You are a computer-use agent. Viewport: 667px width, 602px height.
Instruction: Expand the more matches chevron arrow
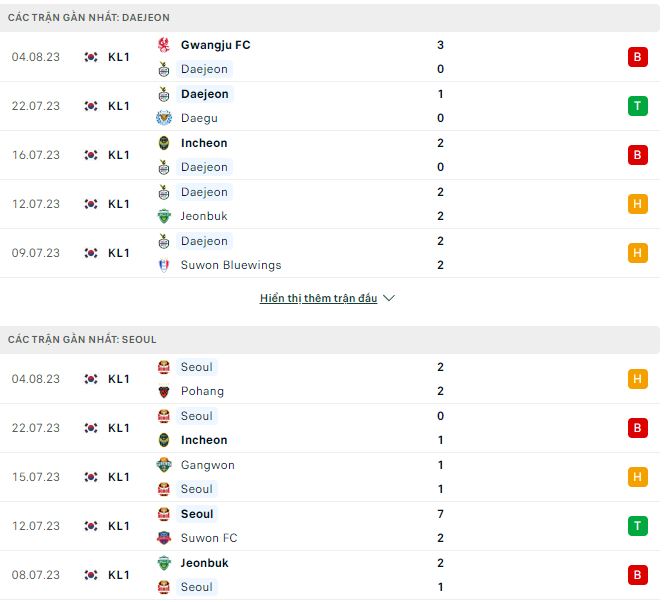(x=389, y=299)
